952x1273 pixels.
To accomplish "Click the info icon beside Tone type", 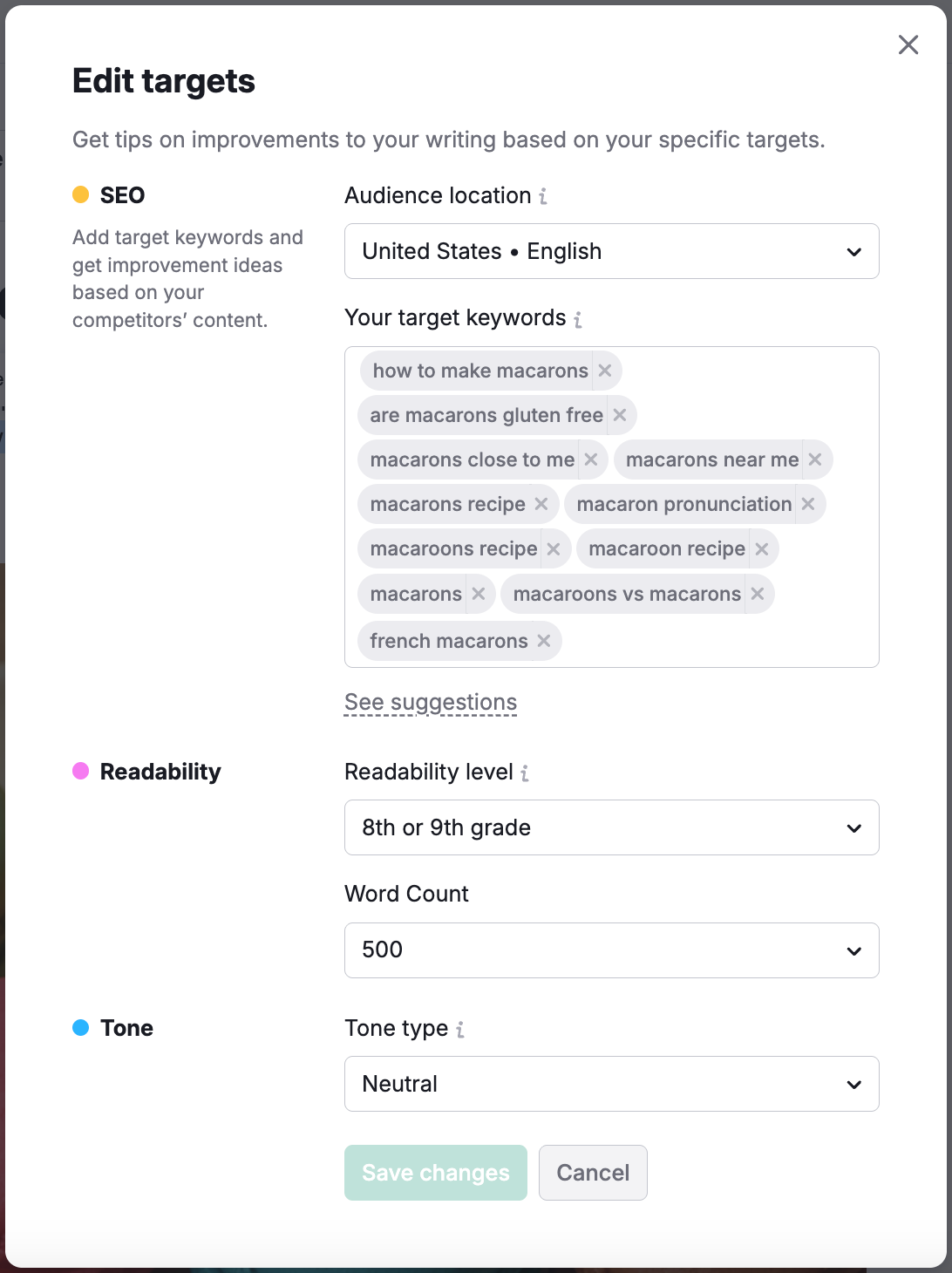I will tap(460, 1030).
